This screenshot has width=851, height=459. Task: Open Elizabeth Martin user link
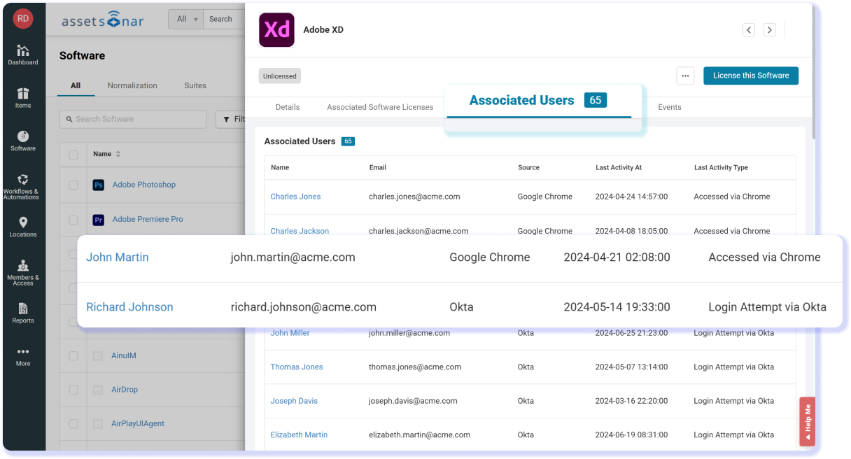299,435
